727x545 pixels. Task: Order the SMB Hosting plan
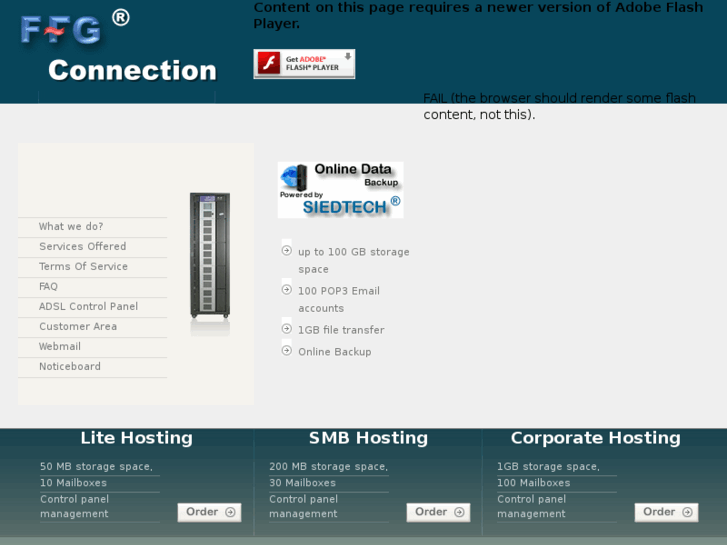[x=439, y=512]
